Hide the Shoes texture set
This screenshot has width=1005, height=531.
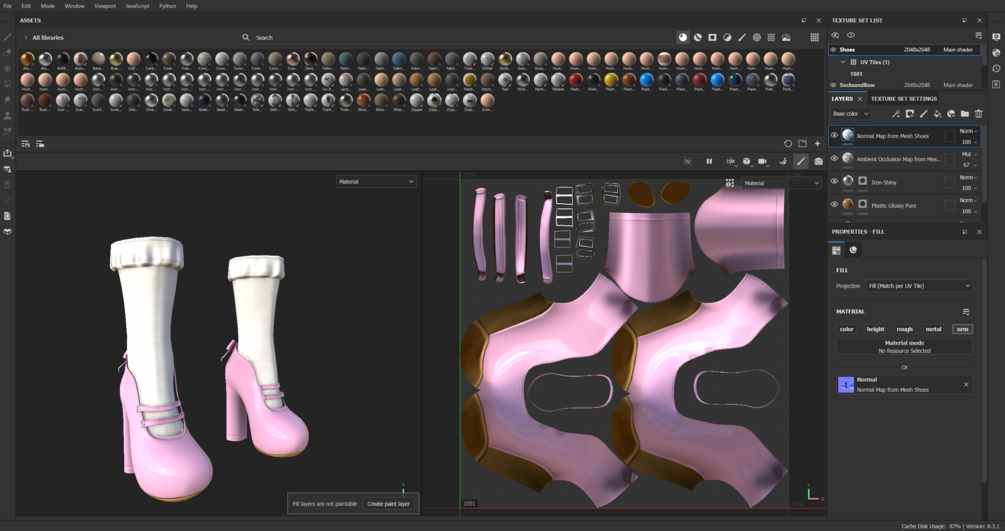pos(833,49)
